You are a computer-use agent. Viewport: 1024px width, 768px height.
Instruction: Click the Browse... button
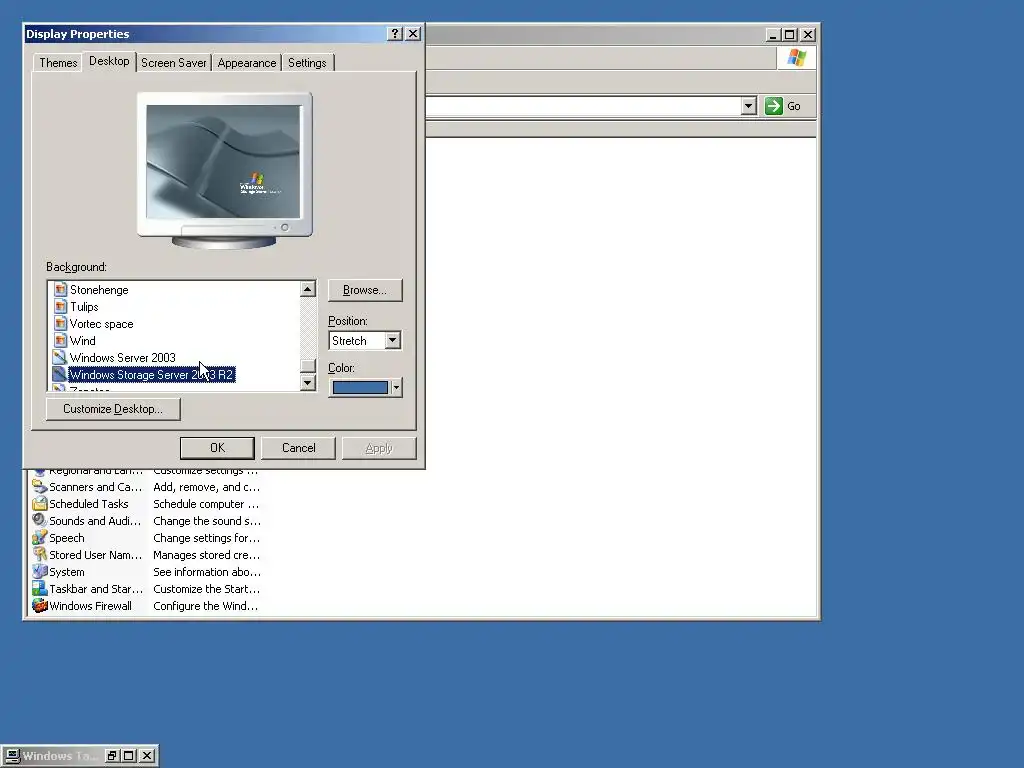click(364, 290)
